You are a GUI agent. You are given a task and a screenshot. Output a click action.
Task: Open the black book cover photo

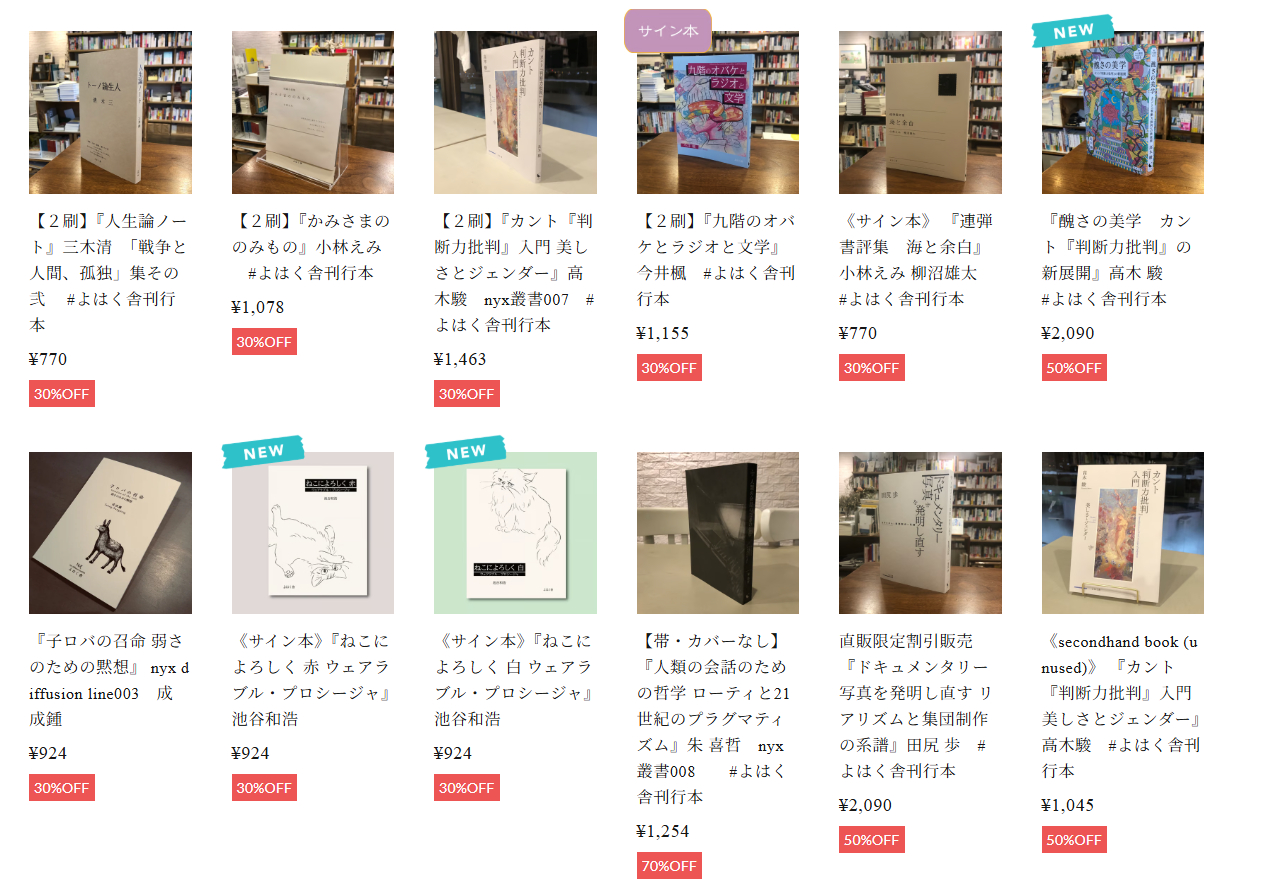tap(718, 533)
